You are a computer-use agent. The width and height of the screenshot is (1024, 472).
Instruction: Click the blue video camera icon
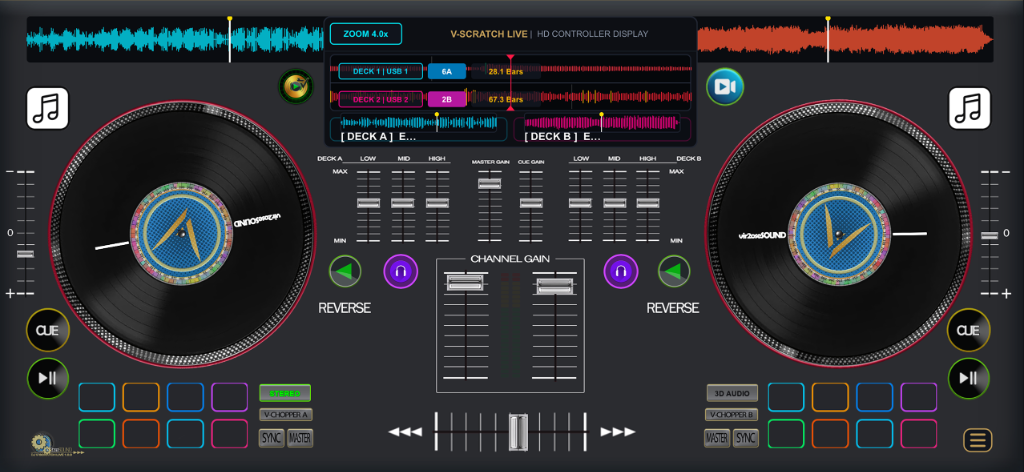point(725,87)
